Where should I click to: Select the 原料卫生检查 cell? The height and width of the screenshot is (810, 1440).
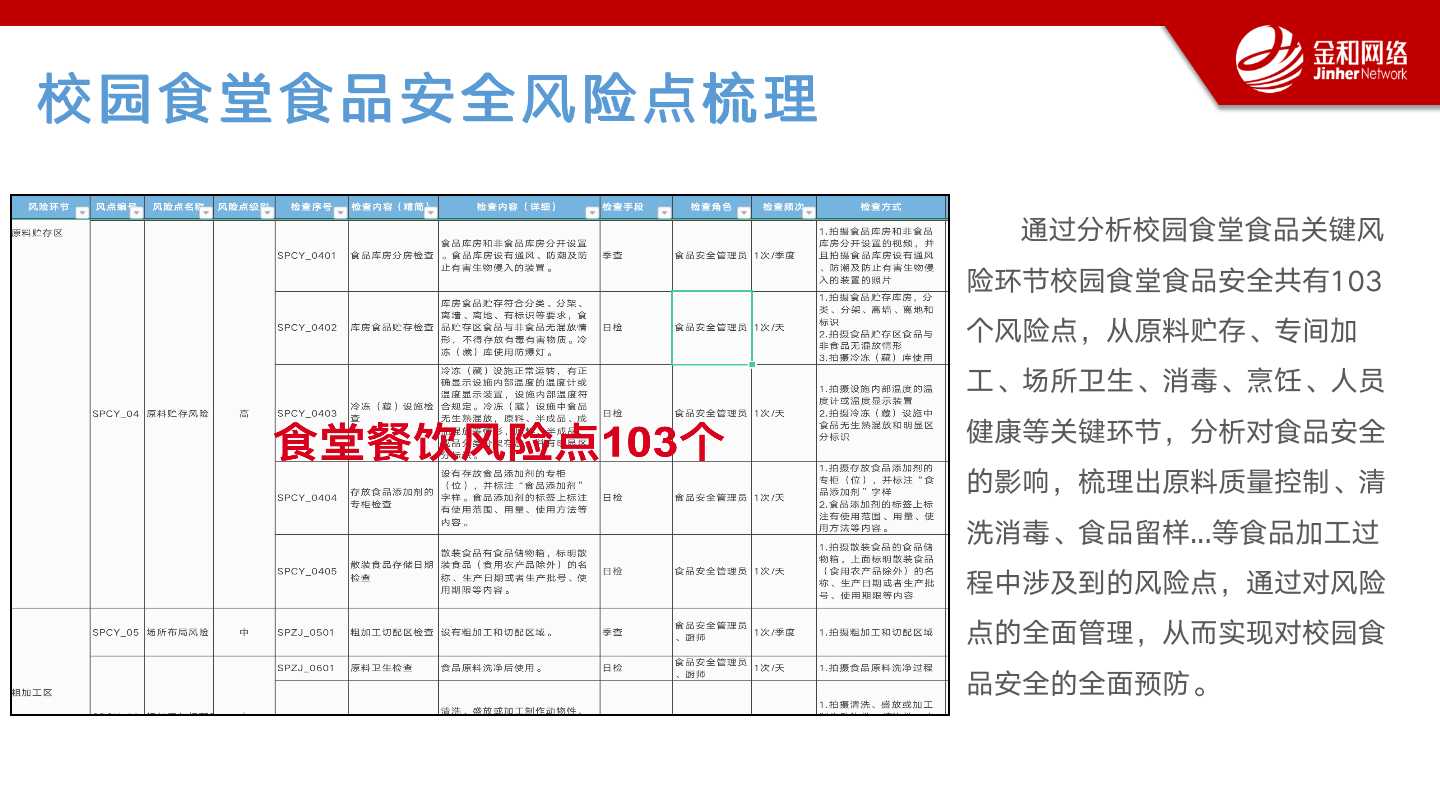pyautogui.click(x=393, y=668)
